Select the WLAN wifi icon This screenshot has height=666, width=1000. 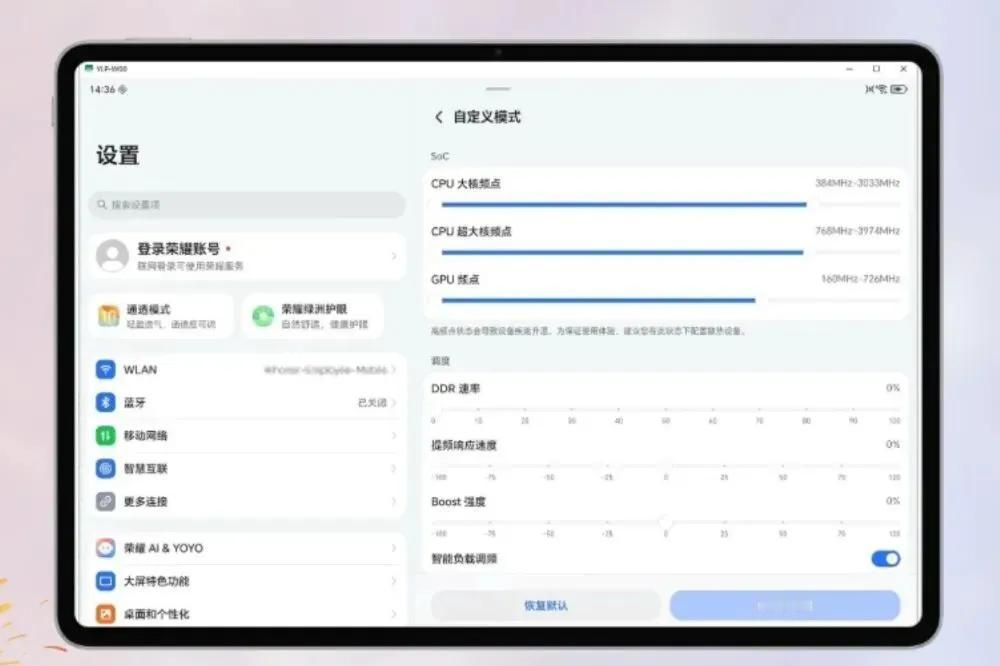coord(105,369)
